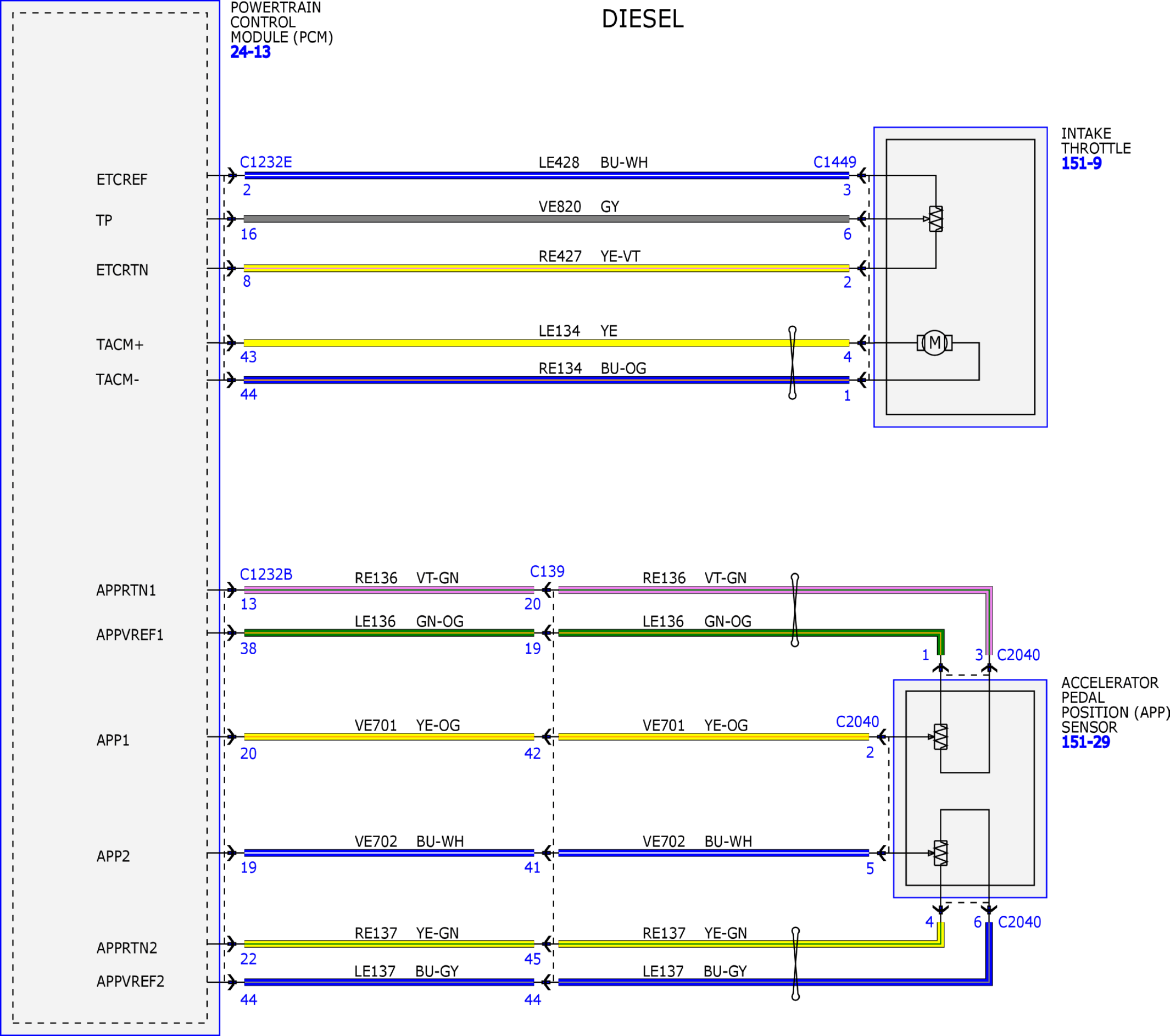This screenshot has height=1036, width=1170.
Task: Open the 151-29 APP sensor link
Action: pos(1085,742)
